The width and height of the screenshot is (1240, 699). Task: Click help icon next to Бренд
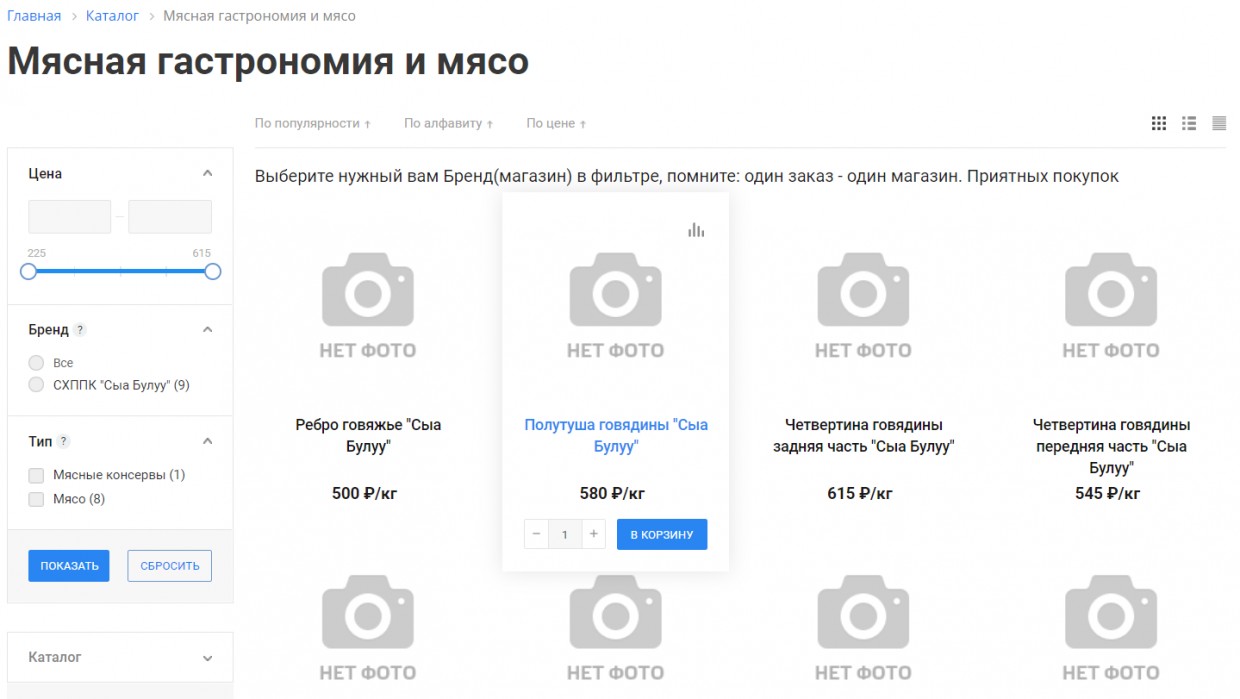80,330
